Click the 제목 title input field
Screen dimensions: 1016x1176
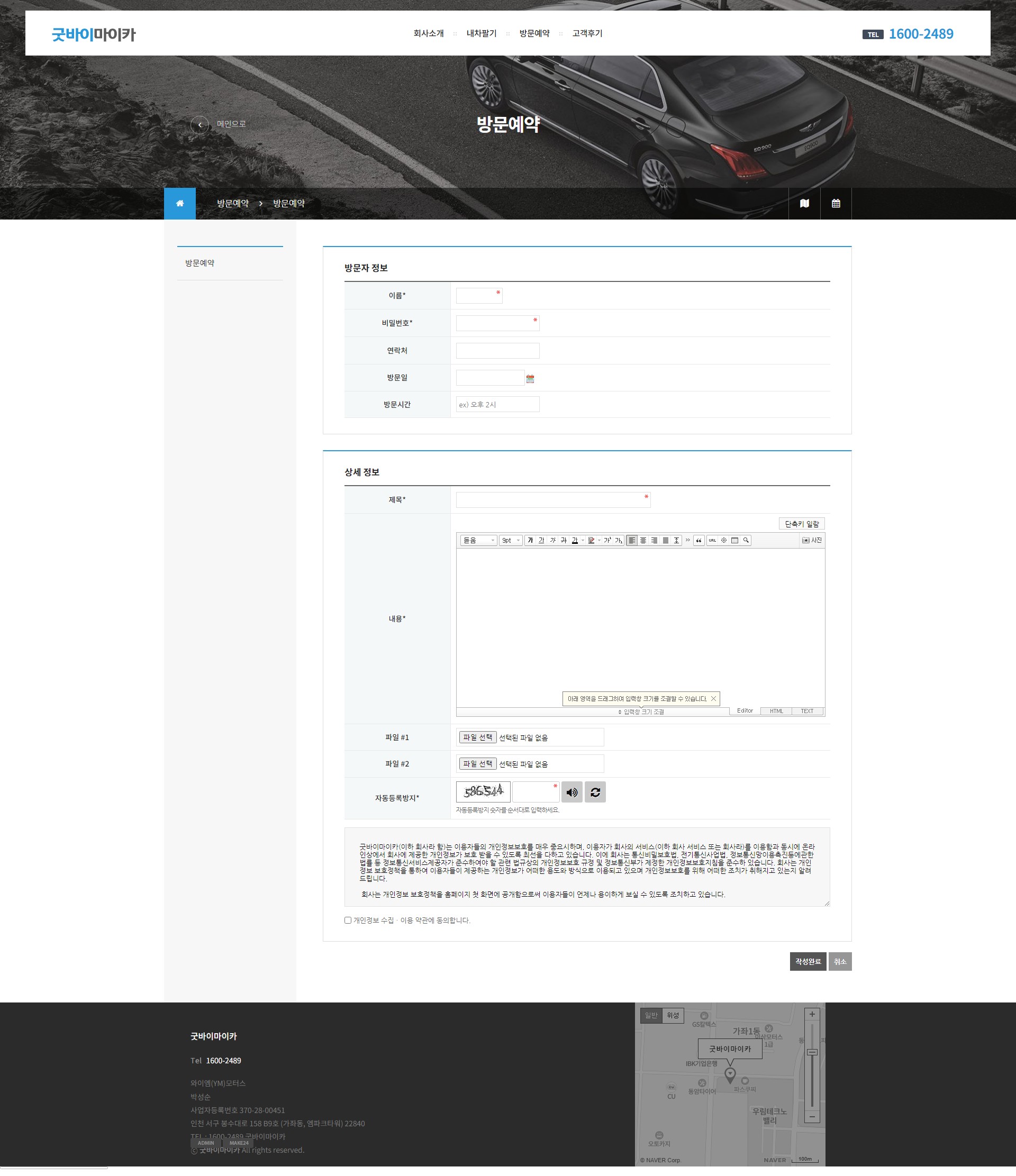[554, 500]
